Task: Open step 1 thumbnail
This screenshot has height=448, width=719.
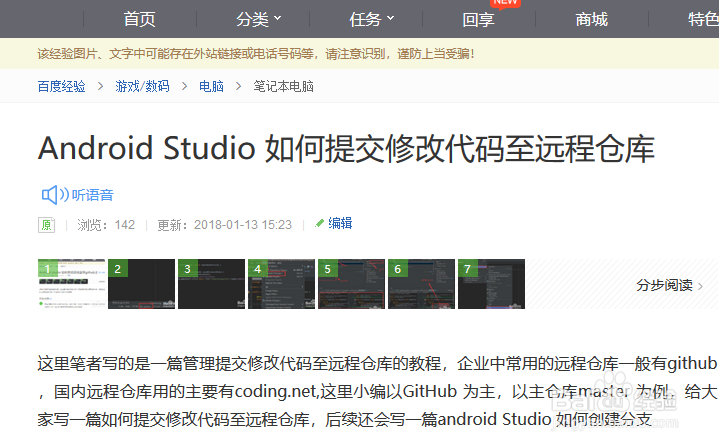Action: pyautogui.click(x=71, y=284)
